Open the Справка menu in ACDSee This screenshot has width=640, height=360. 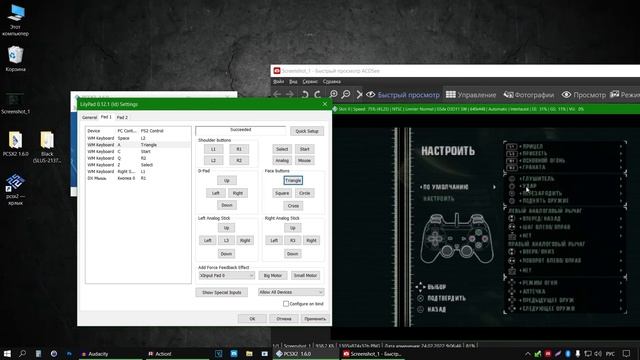331,82
